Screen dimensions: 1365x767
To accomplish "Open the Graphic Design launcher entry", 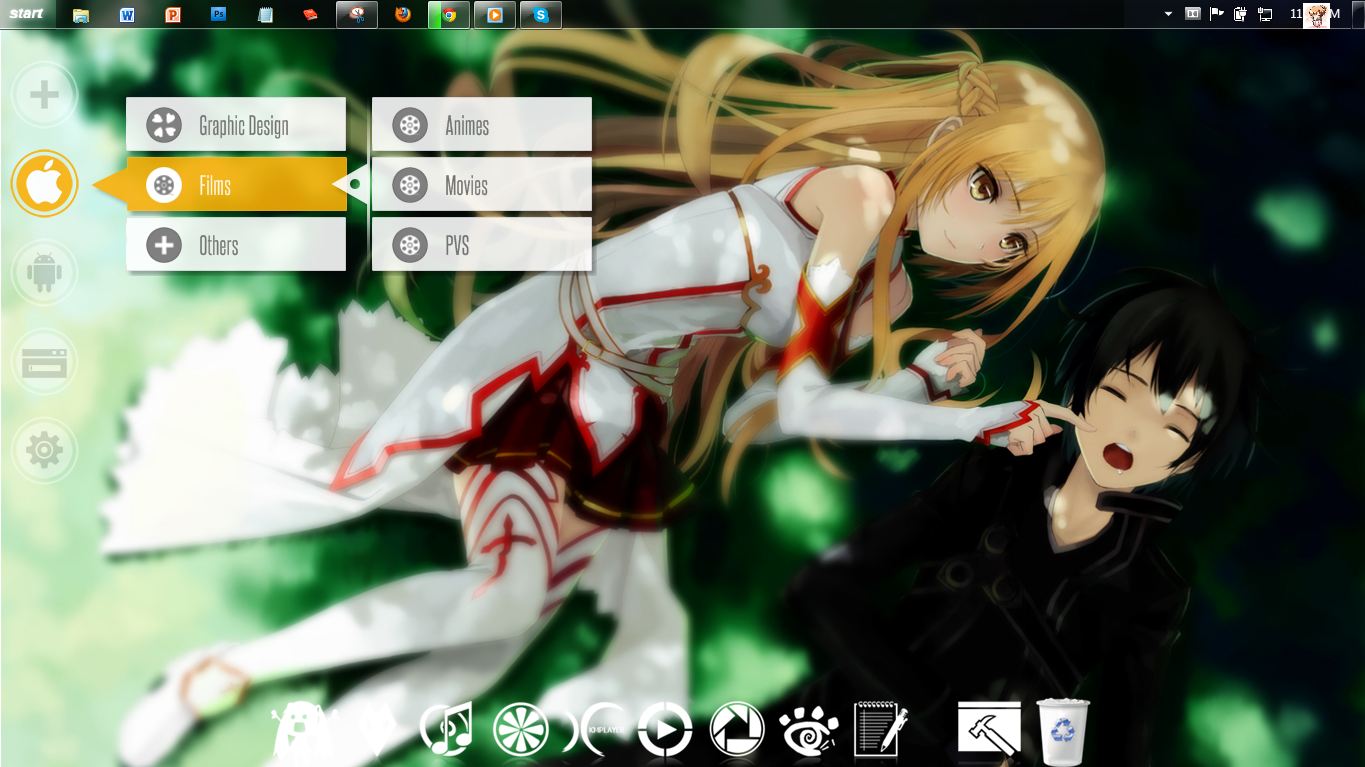I will [x=236, y=125].
